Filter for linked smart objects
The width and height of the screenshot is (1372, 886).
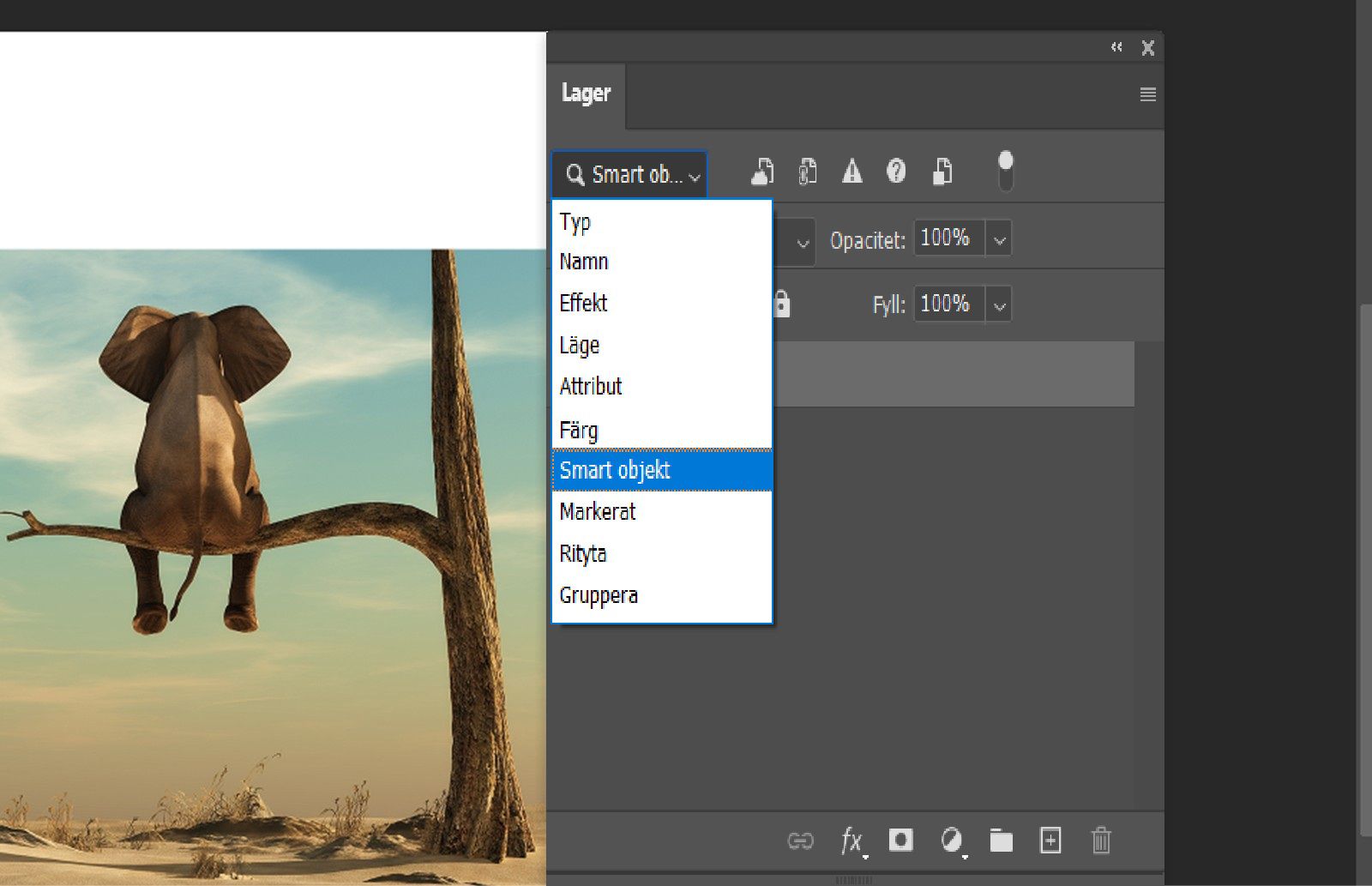(808, 171)
